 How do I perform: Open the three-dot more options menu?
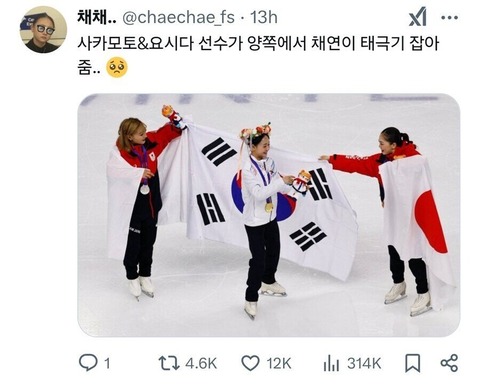[449, 17]
